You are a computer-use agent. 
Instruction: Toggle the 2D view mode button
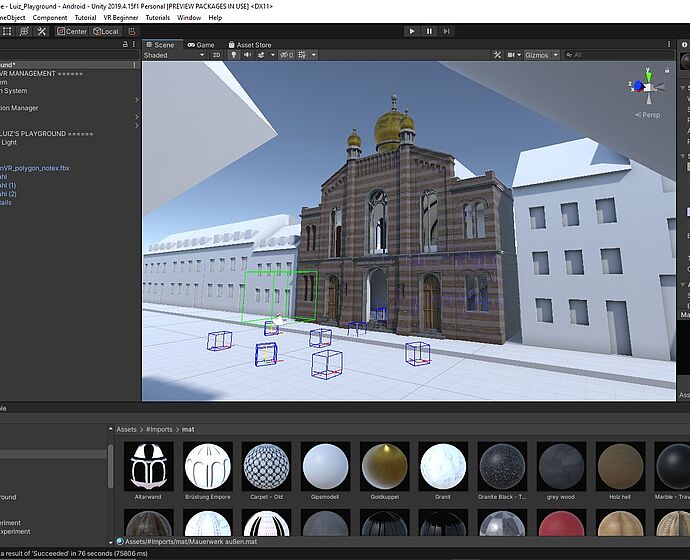[x=215, y=56]
